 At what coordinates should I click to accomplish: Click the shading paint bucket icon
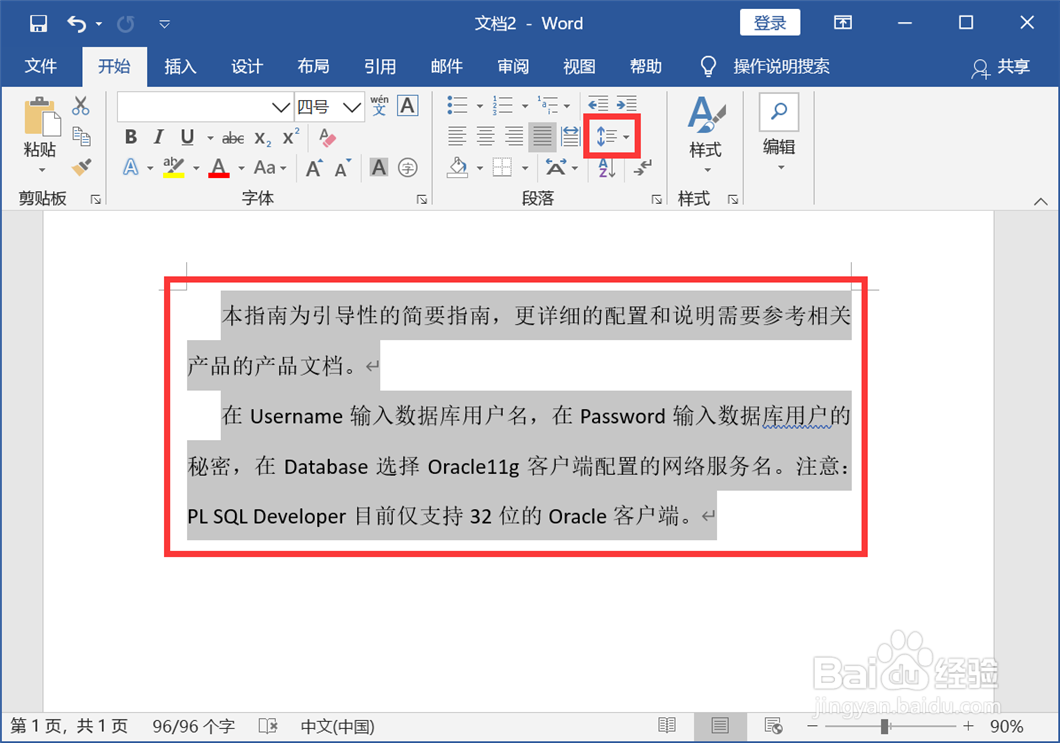pos(458,167)
